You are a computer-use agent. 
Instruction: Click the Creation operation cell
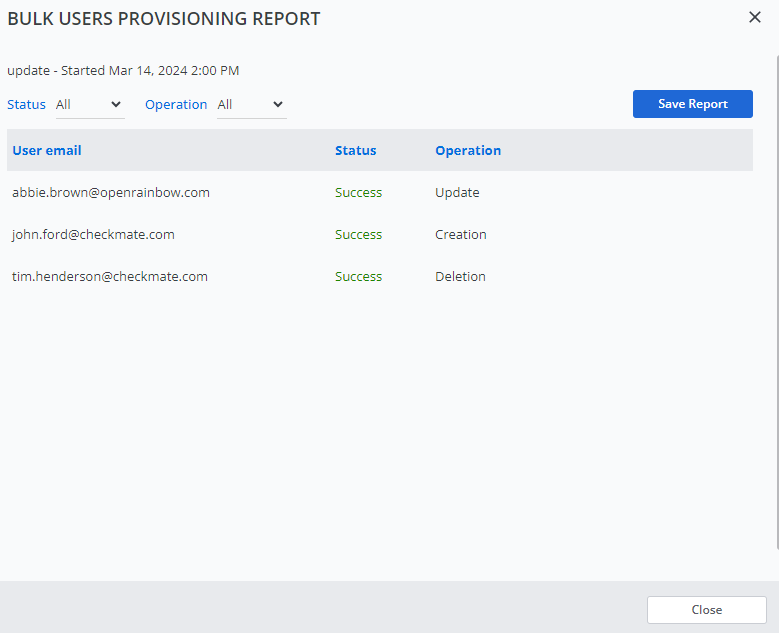(x=461, y=235)
